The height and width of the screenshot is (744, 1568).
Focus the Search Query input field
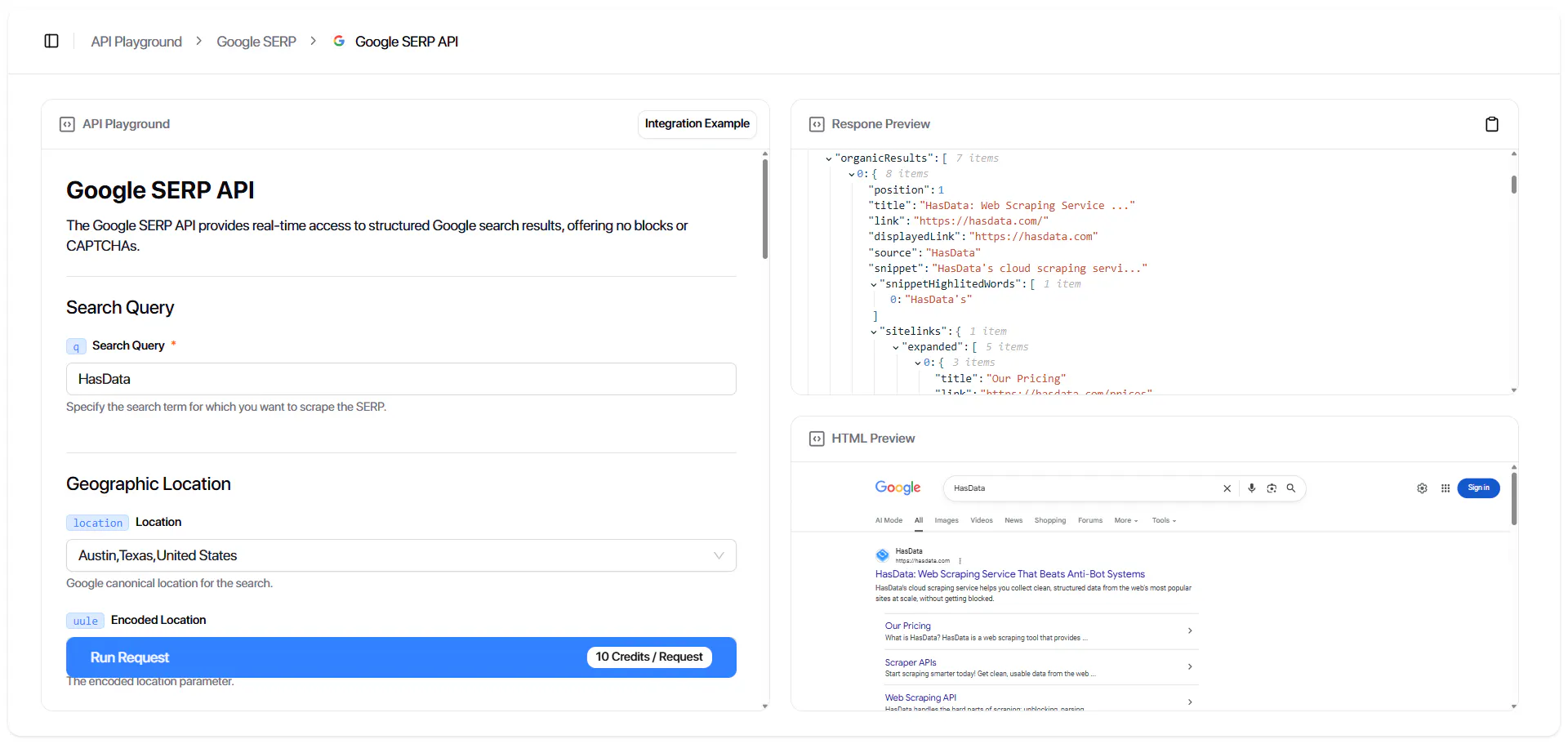(401, 379)
